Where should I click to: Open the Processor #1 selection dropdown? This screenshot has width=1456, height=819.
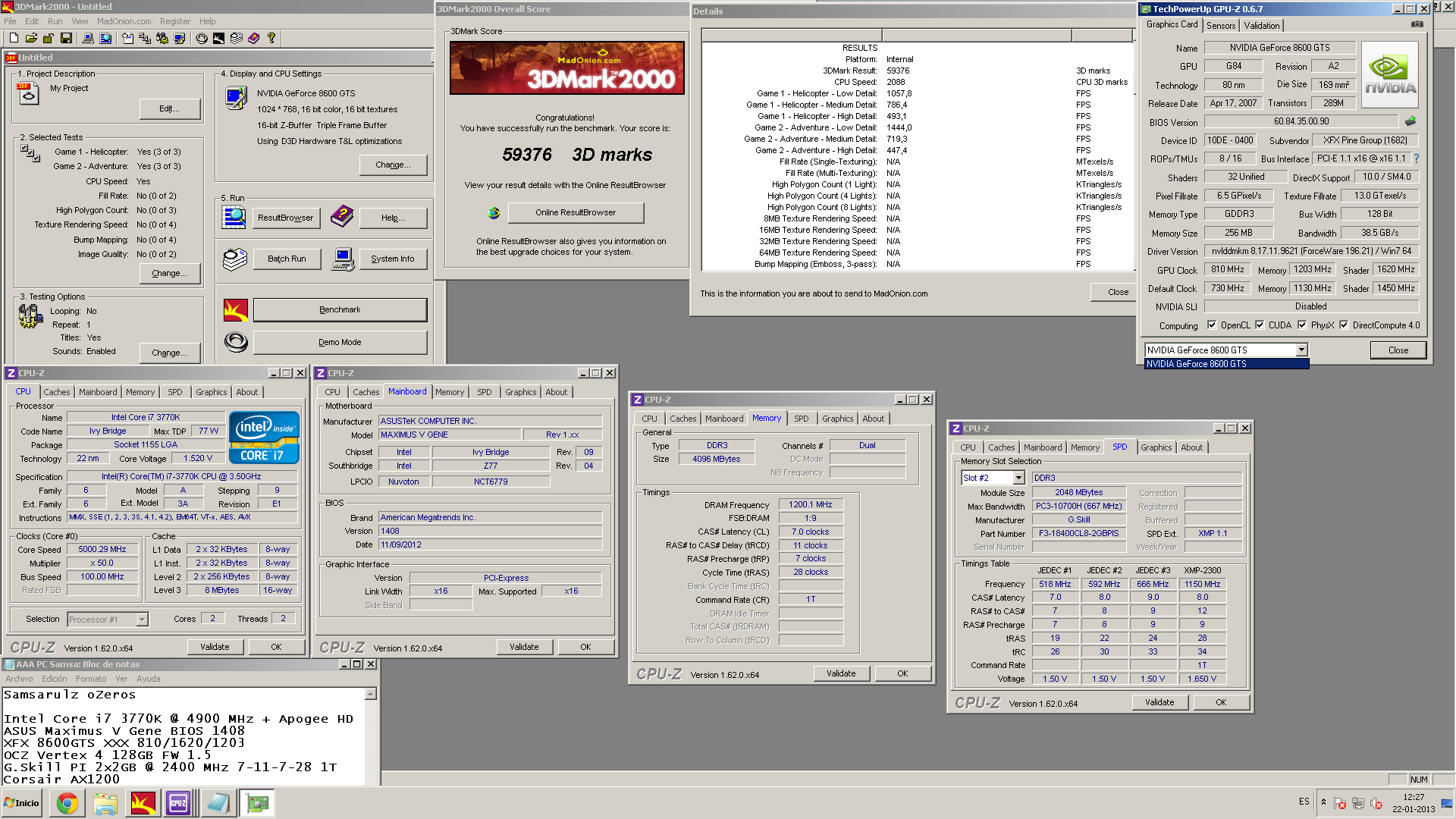pos(142,620)
